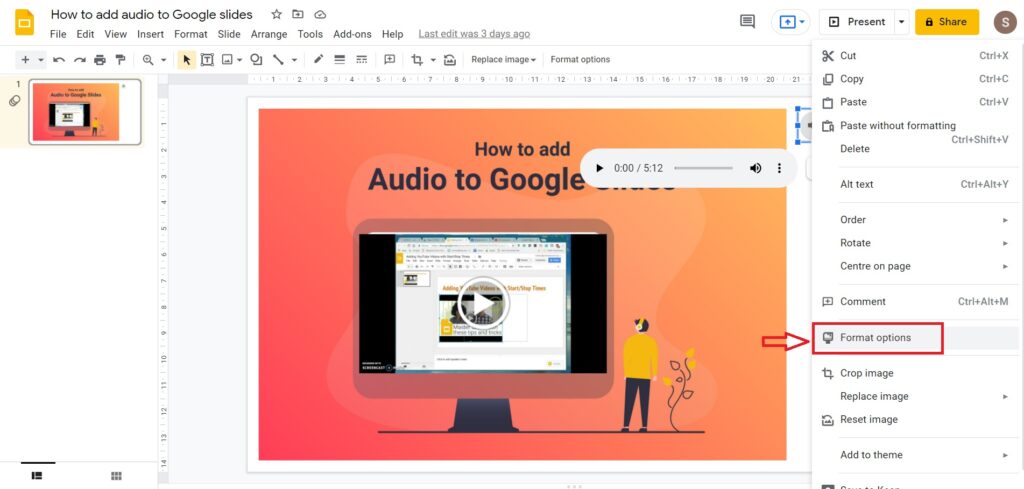Open 'Last edit was 3 days ago' history link
The height and width of the screenshot is (489, 1024).
(474, 34)
